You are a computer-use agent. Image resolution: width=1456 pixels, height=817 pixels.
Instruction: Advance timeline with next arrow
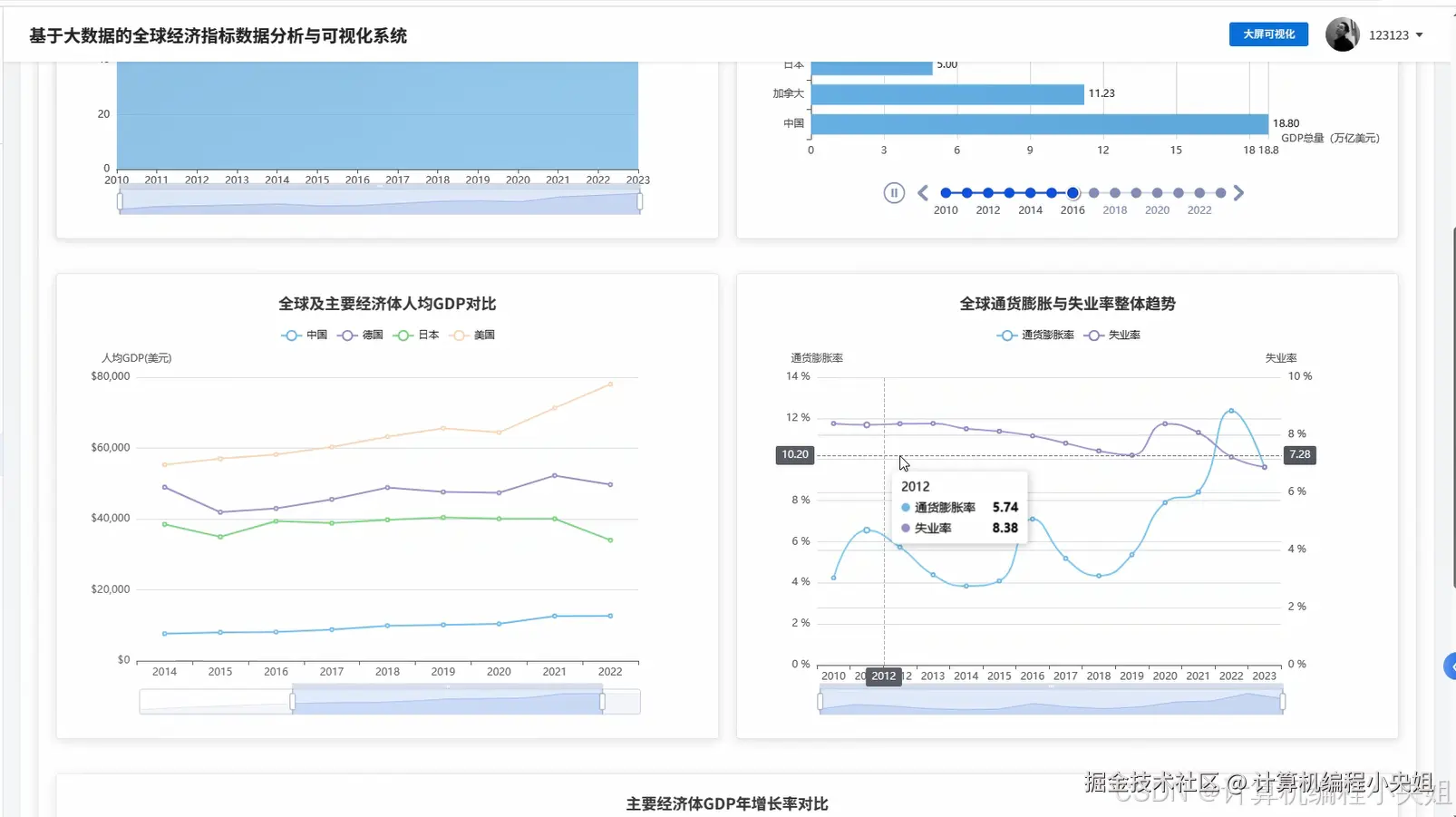(x=1239, y=193)
